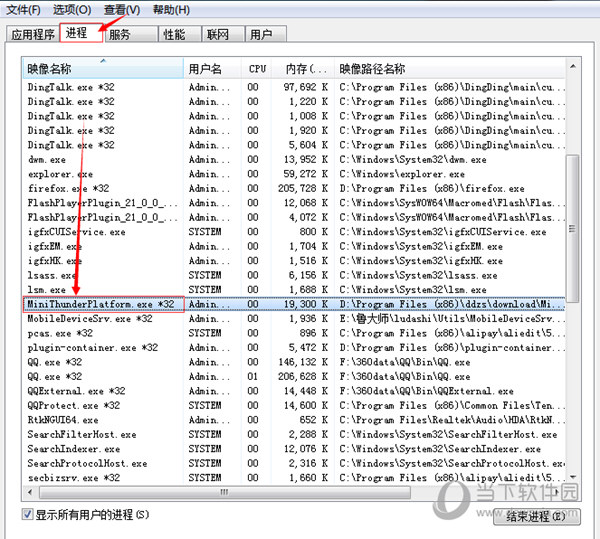Select the pcas.exe *32 process
600x539 pixels.
coord(293,333)
